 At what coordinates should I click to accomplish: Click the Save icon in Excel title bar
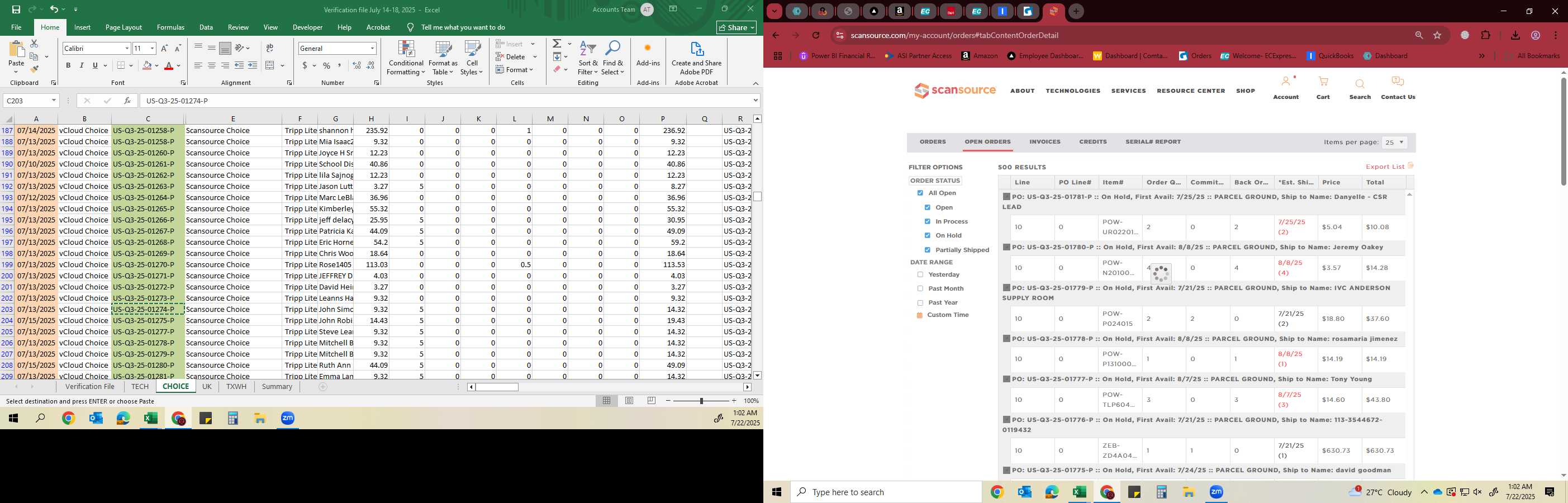click(x=16, y=9)
